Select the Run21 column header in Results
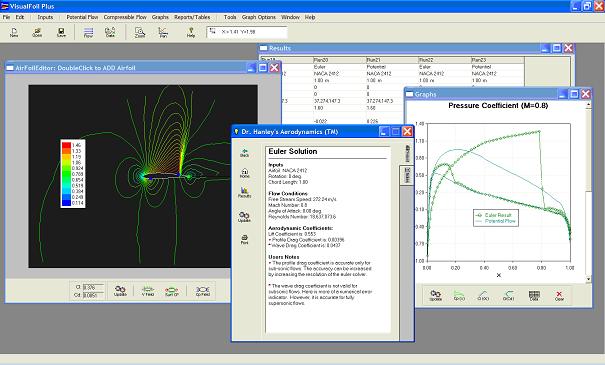605x365 pixels. pos(392,60)
